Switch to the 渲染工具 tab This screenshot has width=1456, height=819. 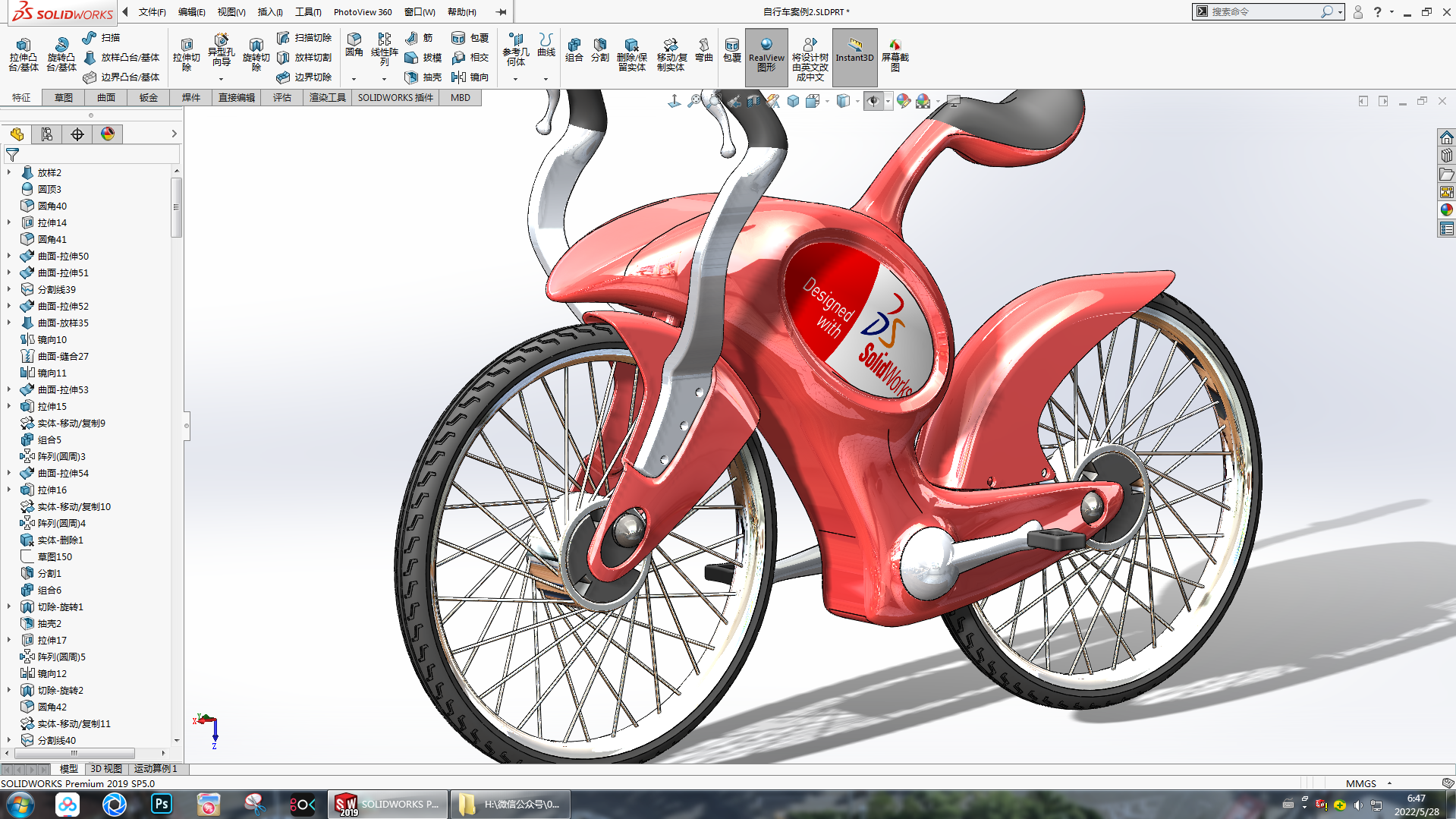pos(327,98)
